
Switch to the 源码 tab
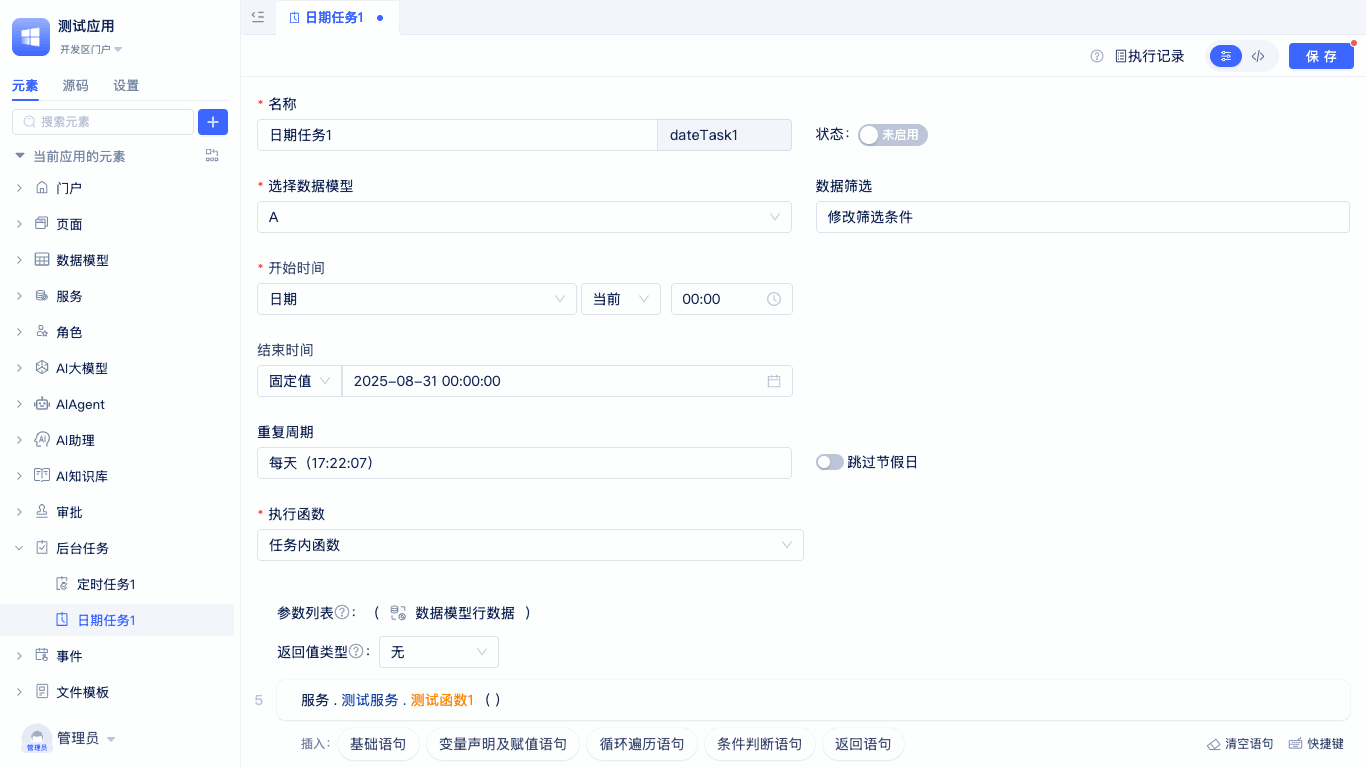tap(75, 86)
